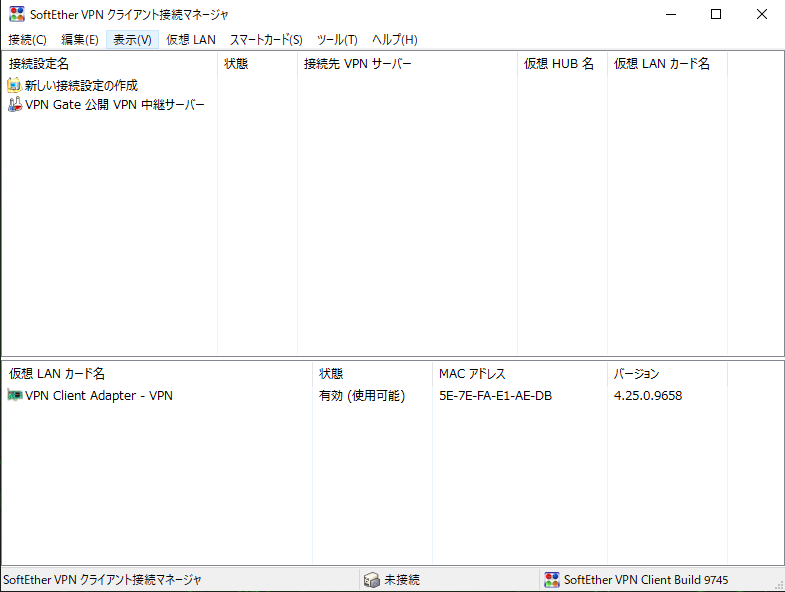Click the 未接続 status icon in status bar
Viewport: 785px width, 592px height.
point(371,580)
